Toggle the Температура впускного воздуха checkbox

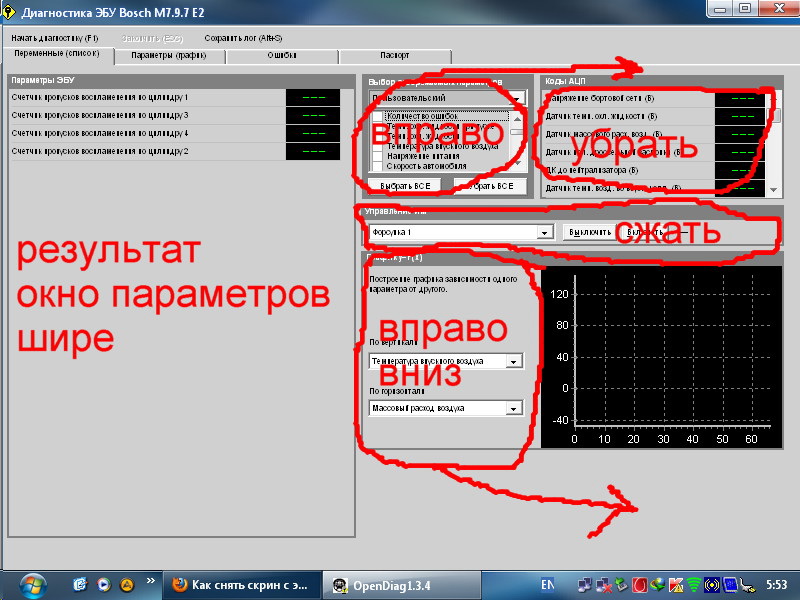378,146
